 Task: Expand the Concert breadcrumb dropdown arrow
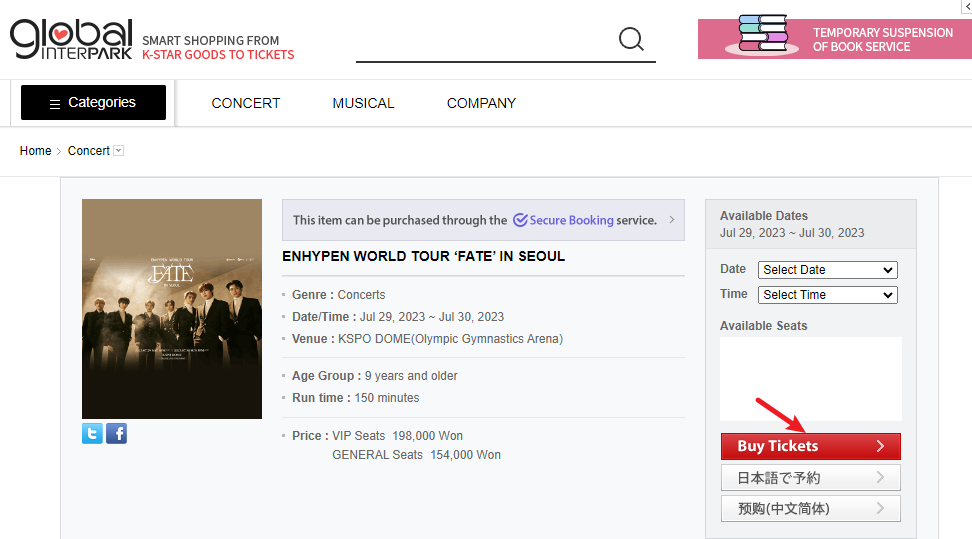pos(119,151)
